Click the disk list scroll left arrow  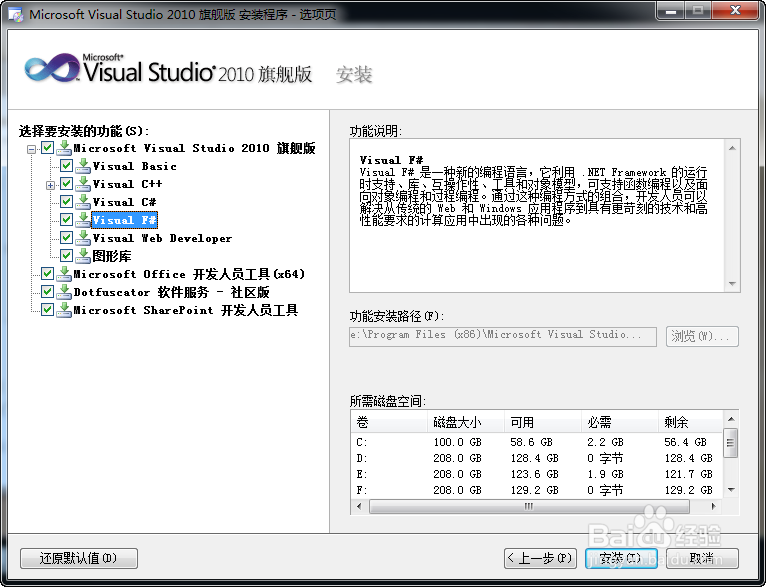[x=360, y=507]
